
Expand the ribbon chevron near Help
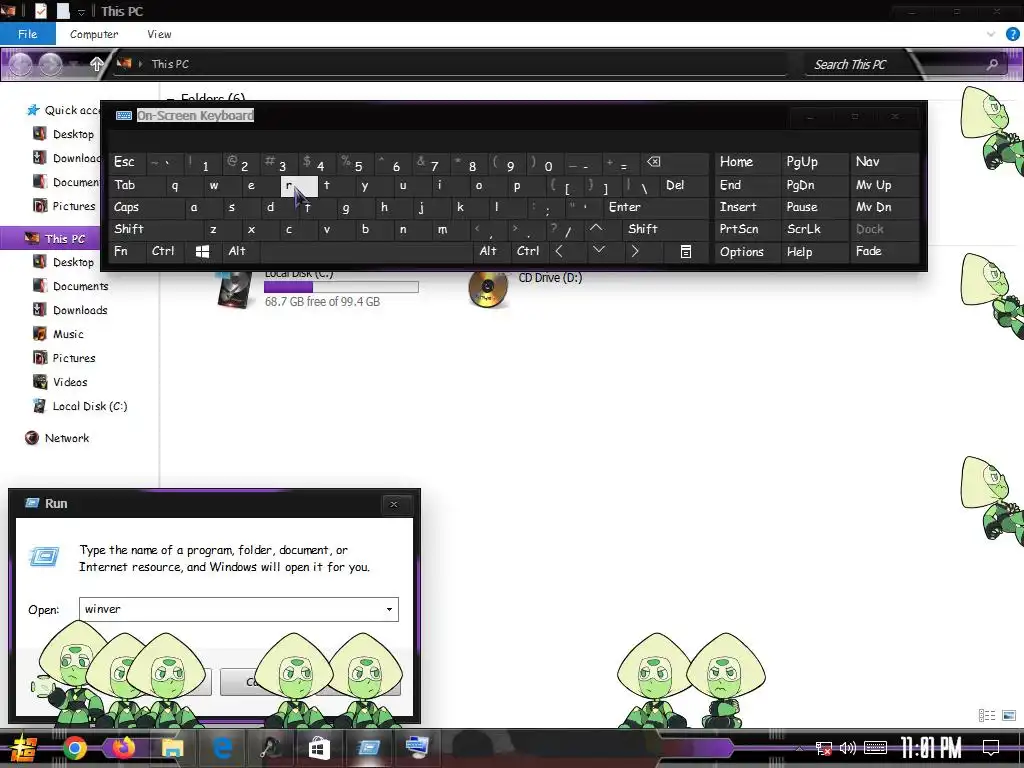(991, 34)
